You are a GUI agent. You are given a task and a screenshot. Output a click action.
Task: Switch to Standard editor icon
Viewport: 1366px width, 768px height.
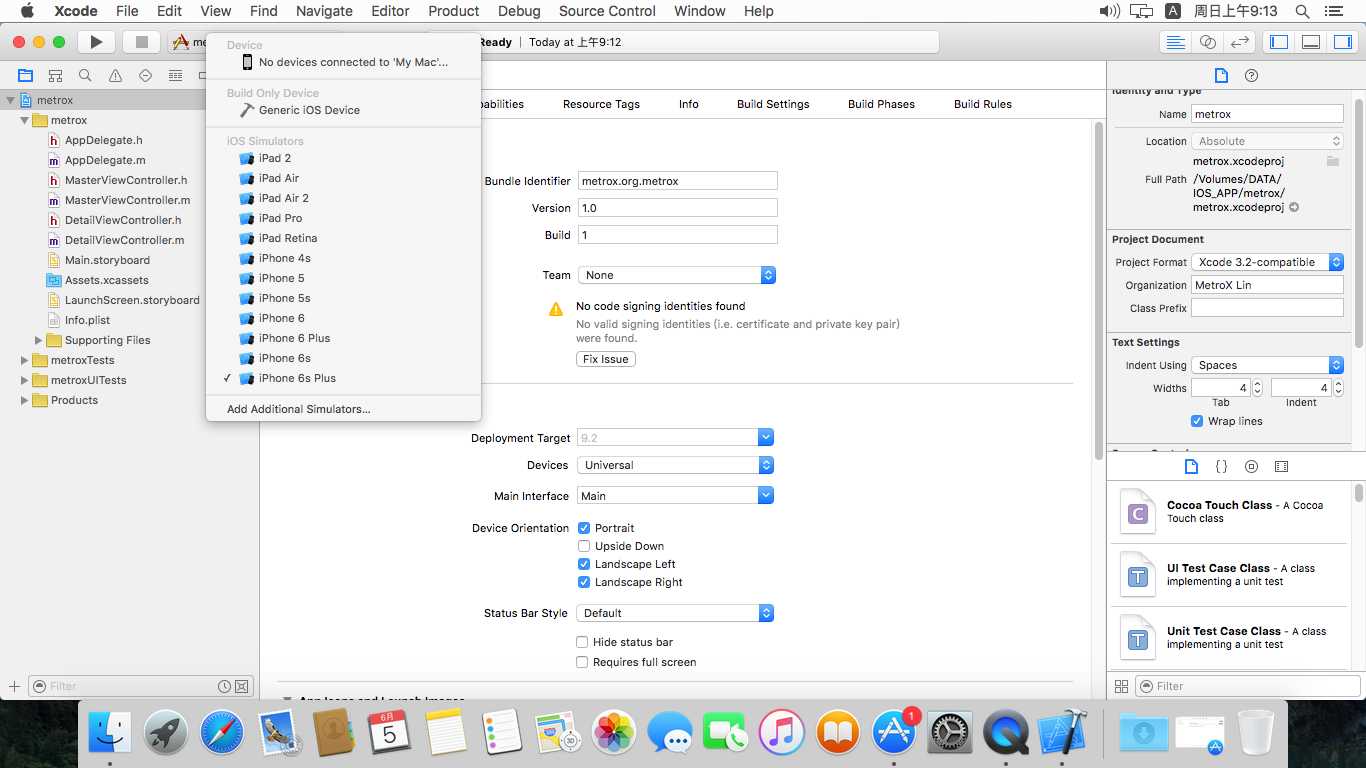1176,42
